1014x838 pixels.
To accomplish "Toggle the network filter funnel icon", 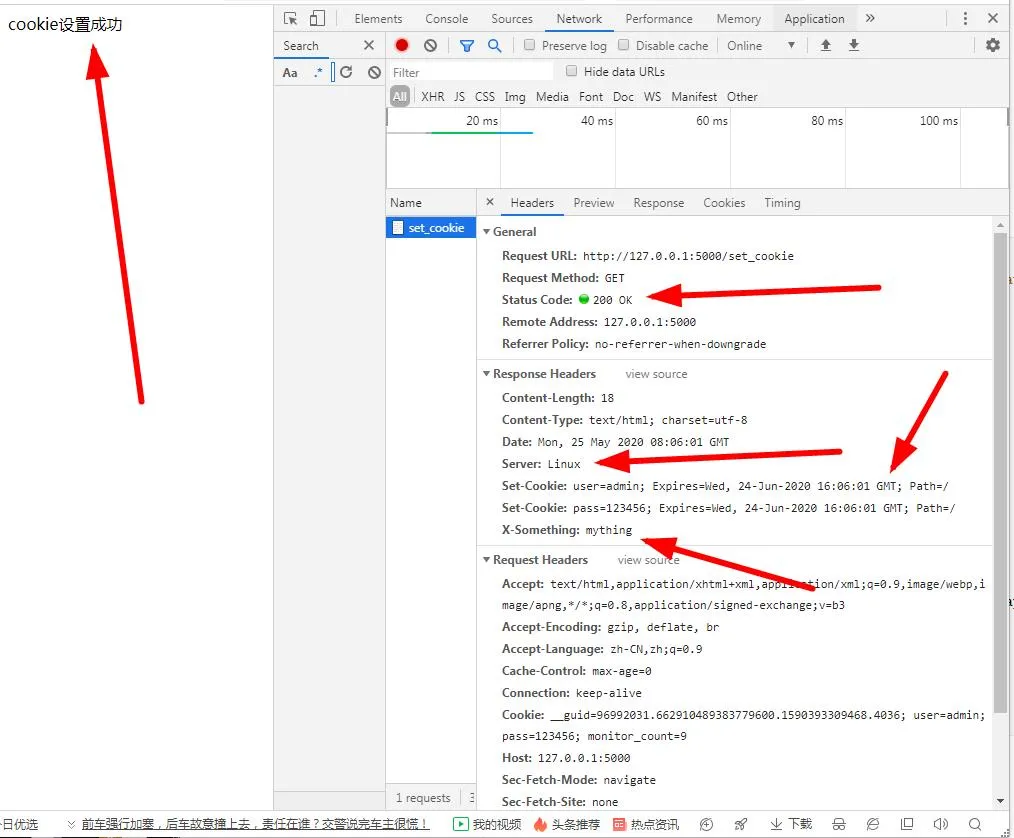I will [x=467, y=46].
